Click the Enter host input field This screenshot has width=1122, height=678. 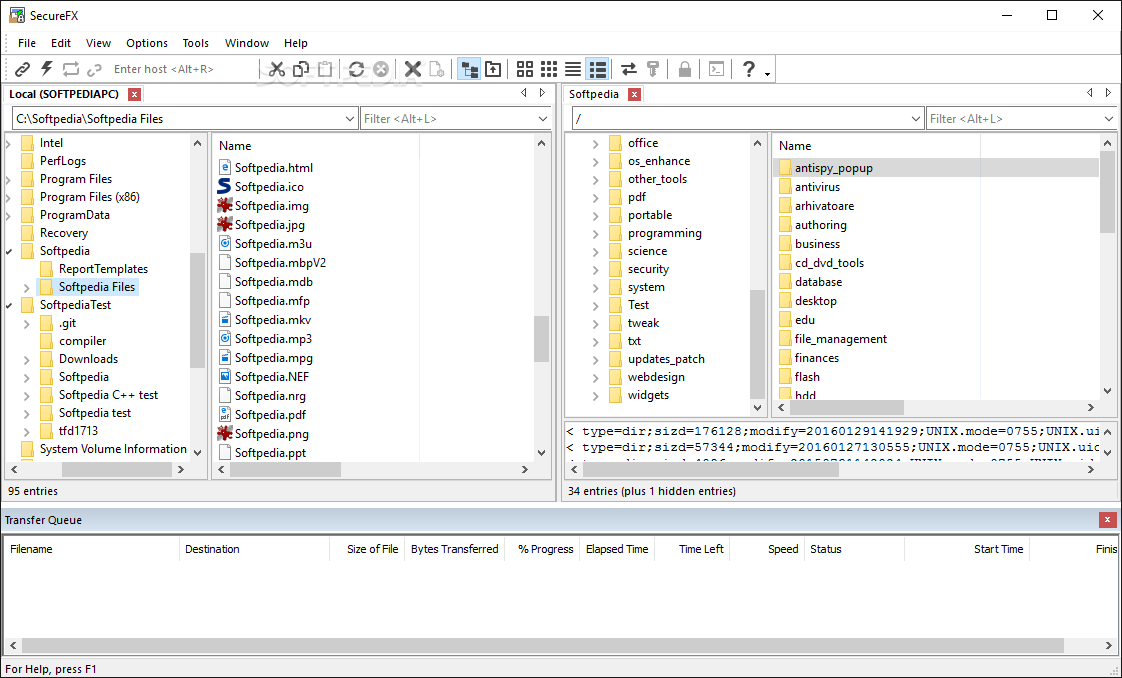pyautogui.click(x=182, y=69)
